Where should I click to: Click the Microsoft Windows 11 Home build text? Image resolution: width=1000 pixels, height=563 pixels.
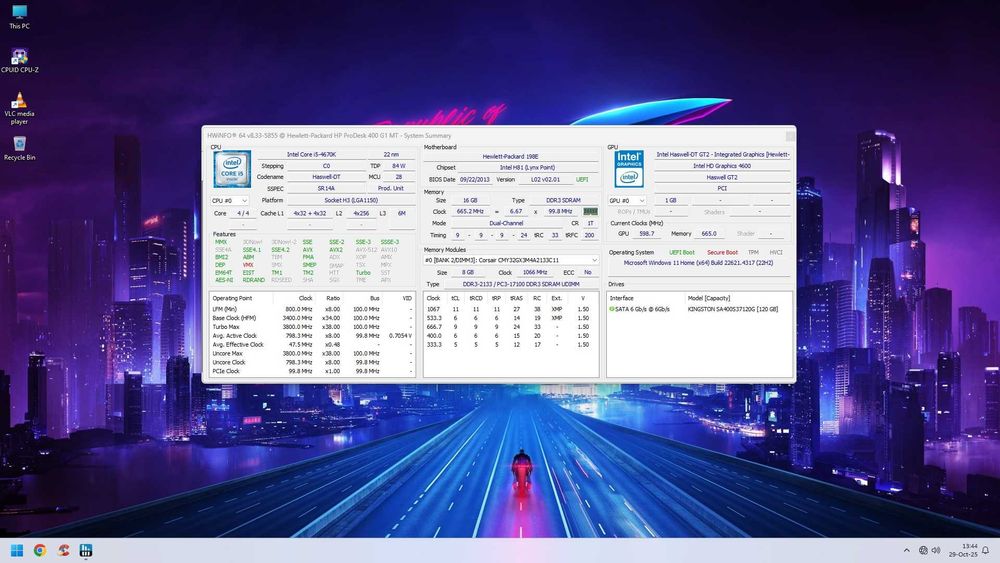(698, 263)
